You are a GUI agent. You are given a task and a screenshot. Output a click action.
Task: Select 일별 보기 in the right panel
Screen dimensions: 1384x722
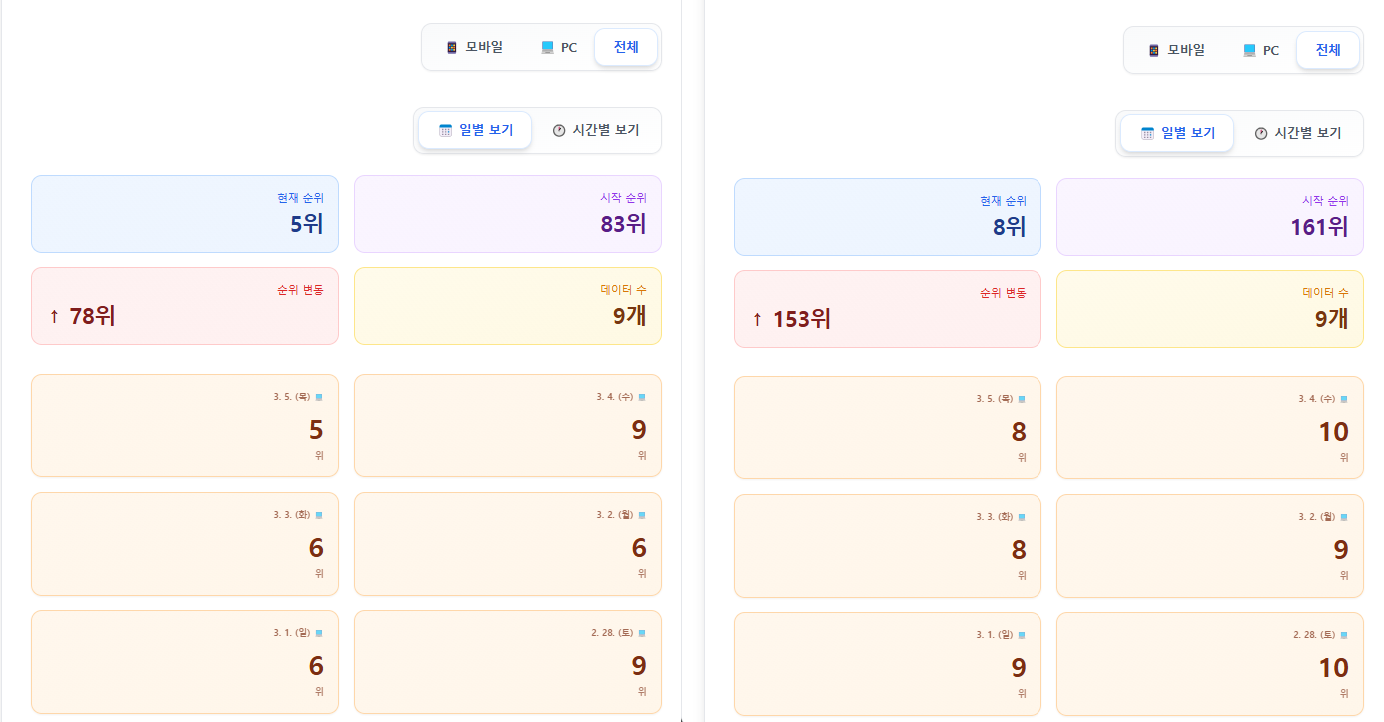[1177, 133]
